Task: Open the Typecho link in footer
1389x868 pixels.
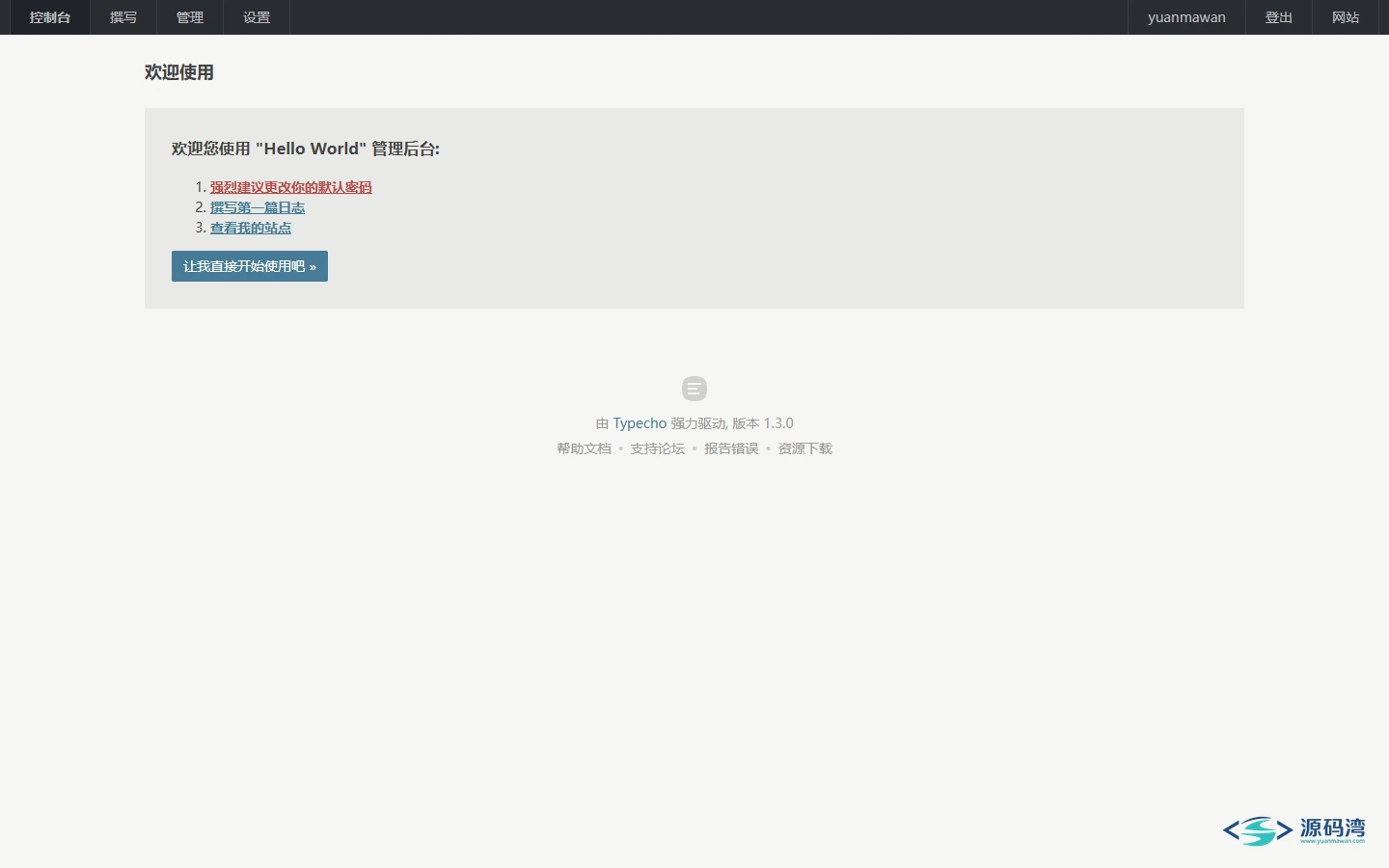Action: tap(640, 423)
